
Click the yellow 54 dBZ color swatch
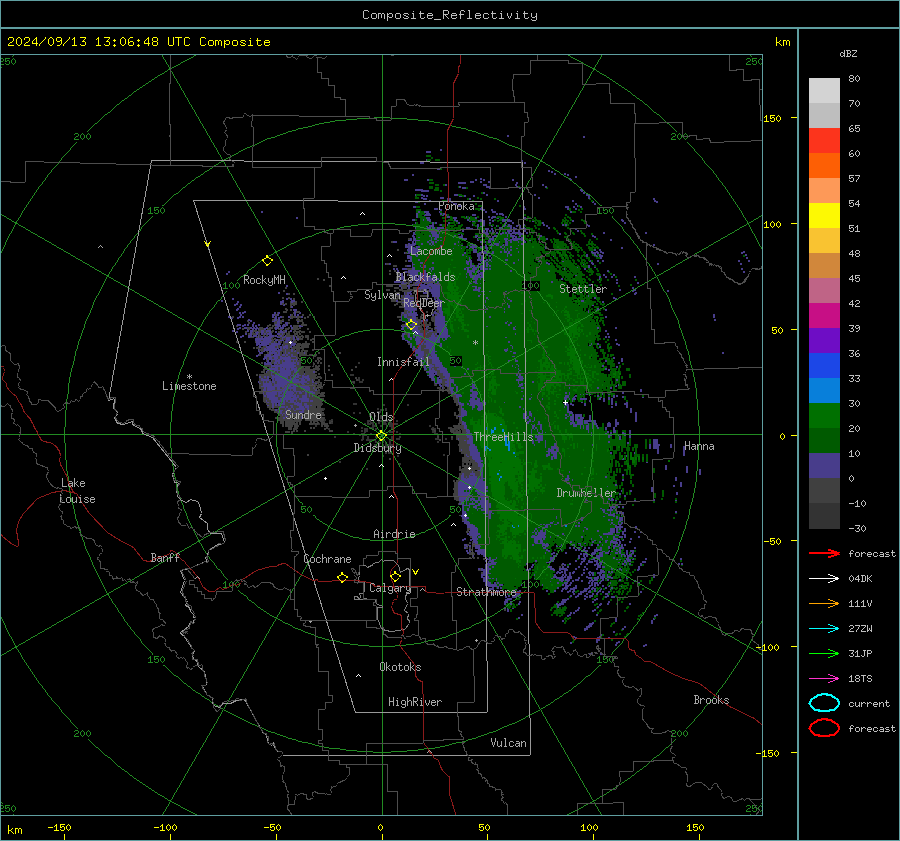824,216
